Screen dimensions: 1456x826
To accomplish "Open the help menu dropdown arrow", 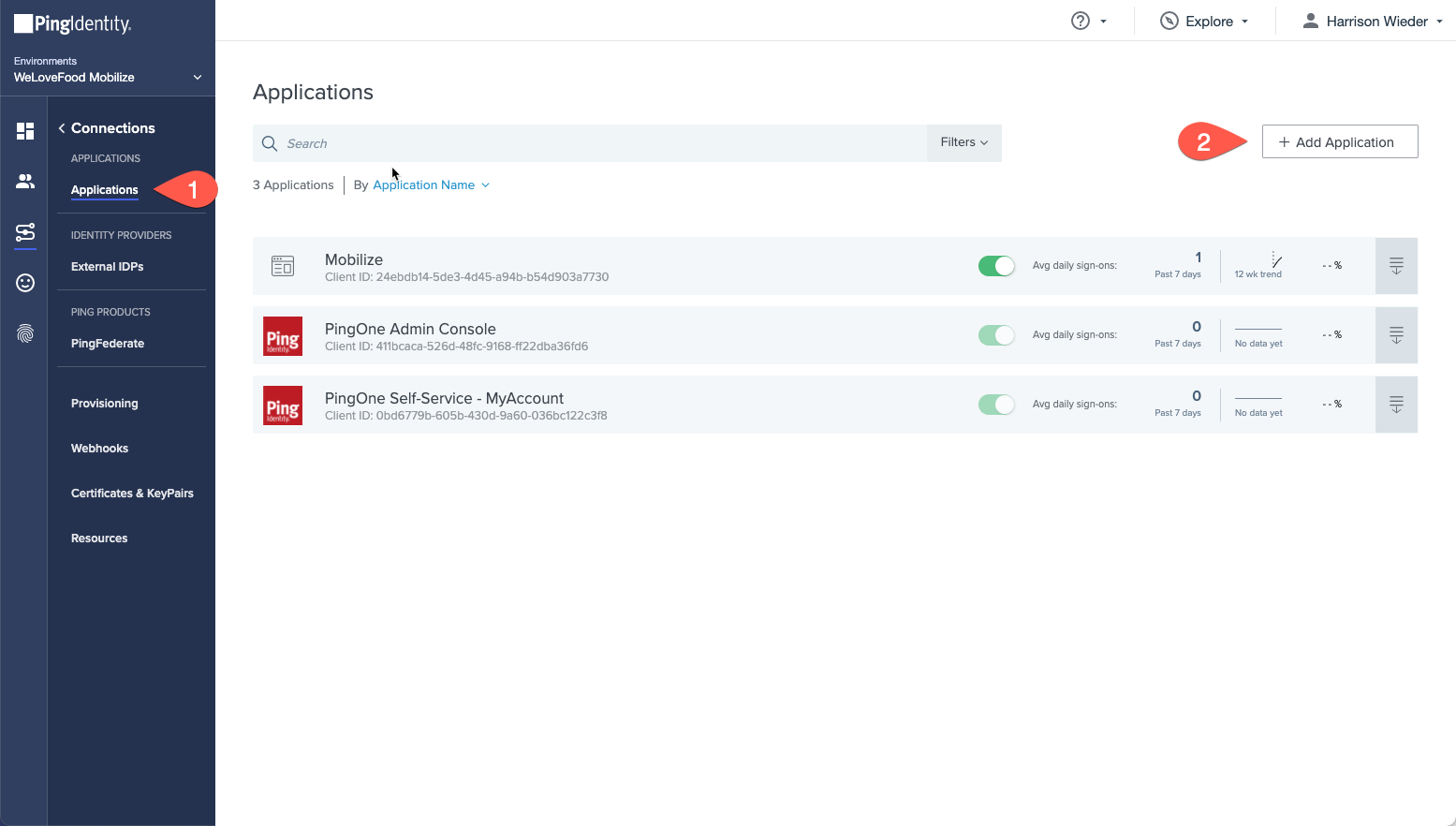I will point(1104,22).
